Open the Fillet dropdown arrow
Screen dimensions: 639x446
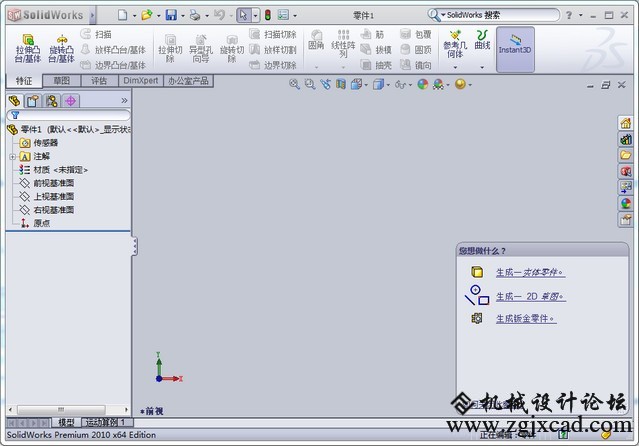(x=316, y=67)
